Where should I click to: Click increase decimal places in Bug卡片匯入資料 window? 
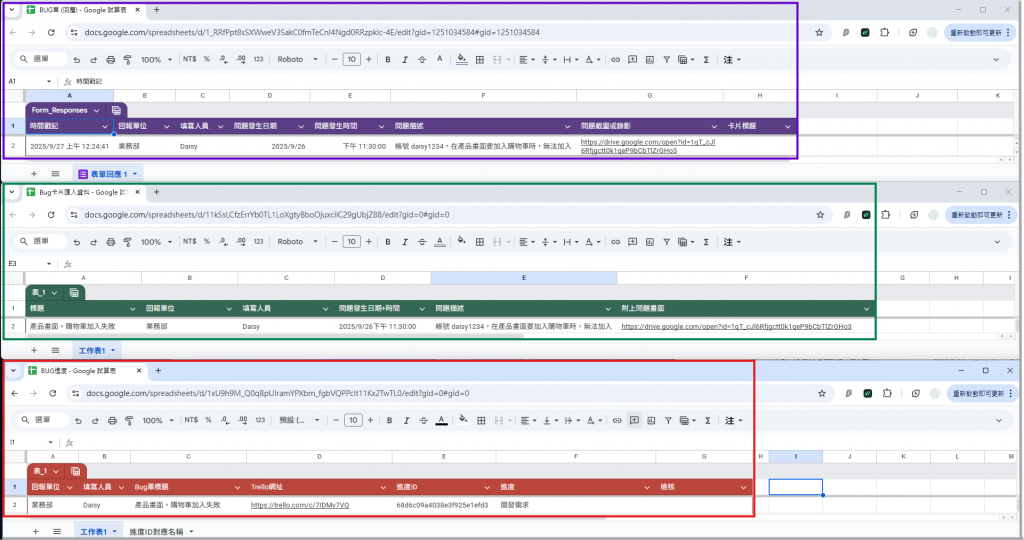(241, 242)
